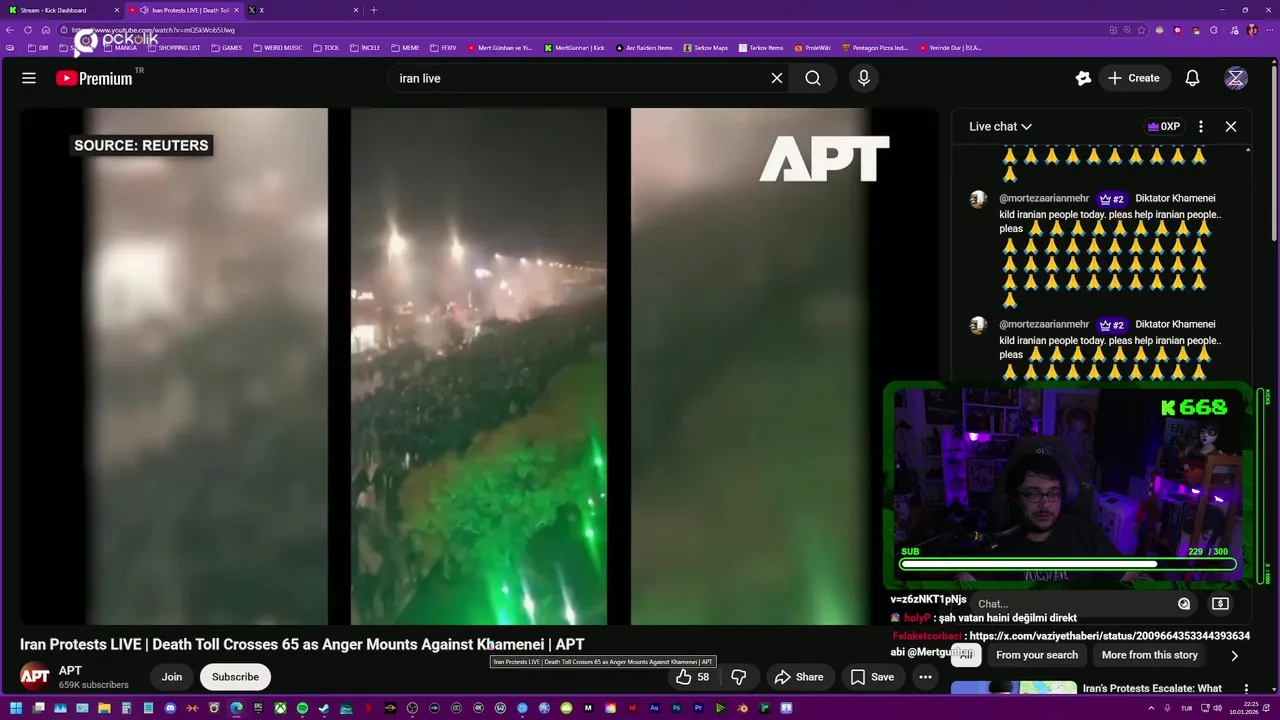Open the 0XP crown points badge
Image resolution: width=1280 pixels, height=720 pixels.
click(x=1163, y=127)
